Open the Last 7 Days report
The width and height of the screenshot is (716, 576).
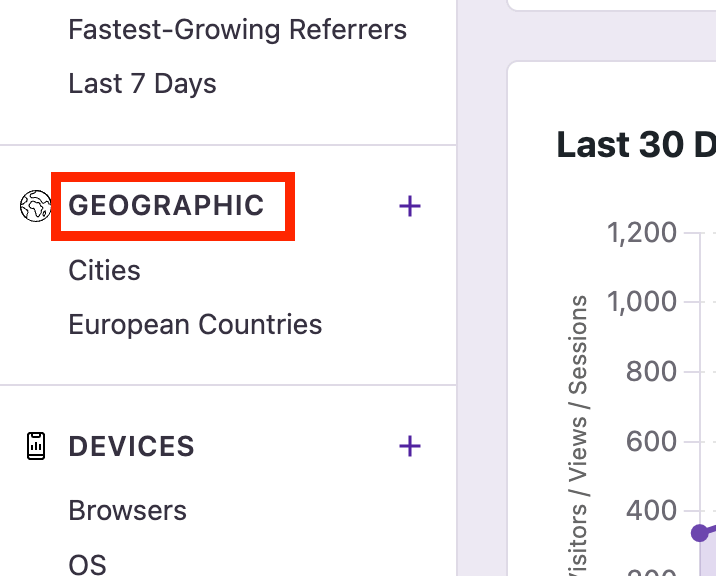142,84
